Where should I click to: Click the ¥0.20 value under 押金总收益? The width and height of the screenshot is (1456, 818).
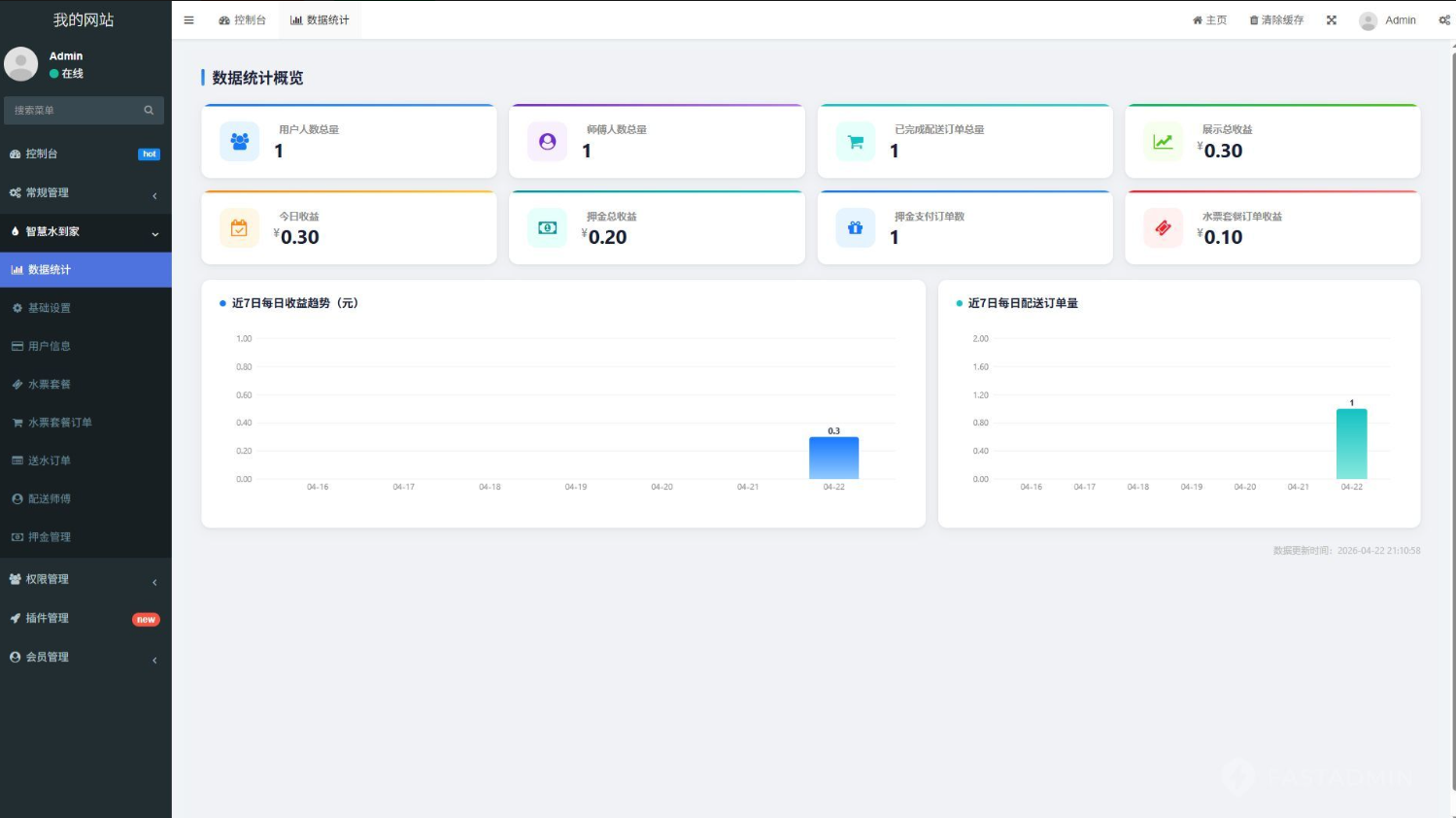tap(604, 237)
